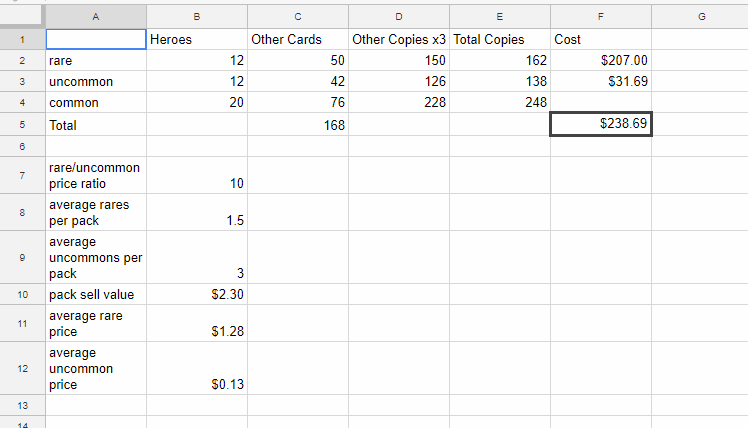
Task: Select the Heroes header cell
Action: (197, 39)
